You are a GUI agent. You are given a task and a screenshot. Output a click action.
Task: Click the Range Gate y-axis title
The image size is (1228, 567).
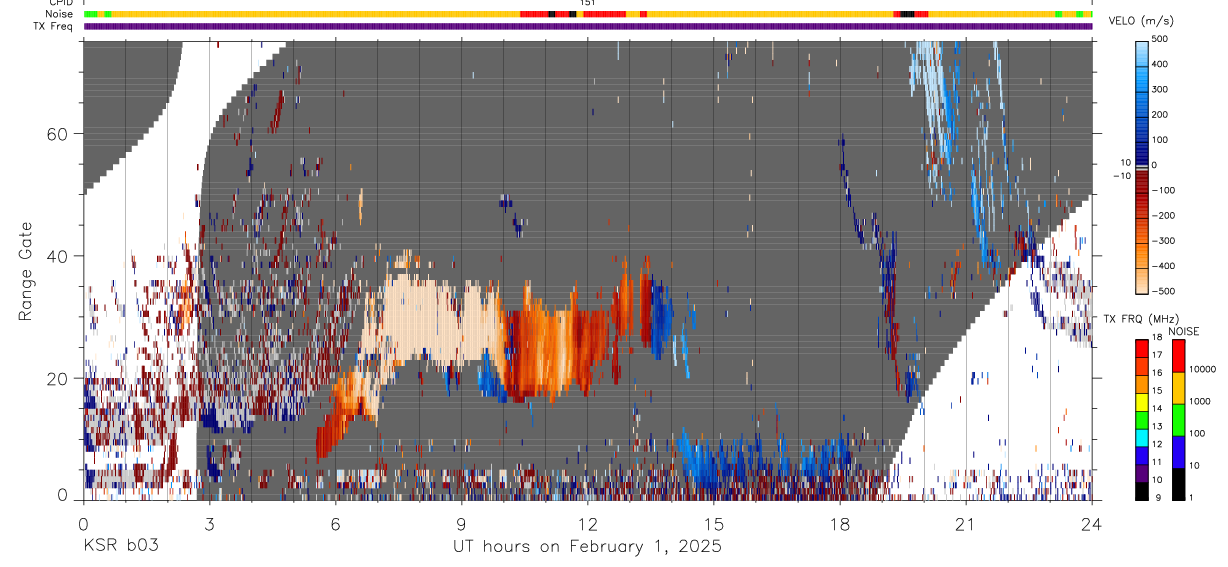point(25,271)
